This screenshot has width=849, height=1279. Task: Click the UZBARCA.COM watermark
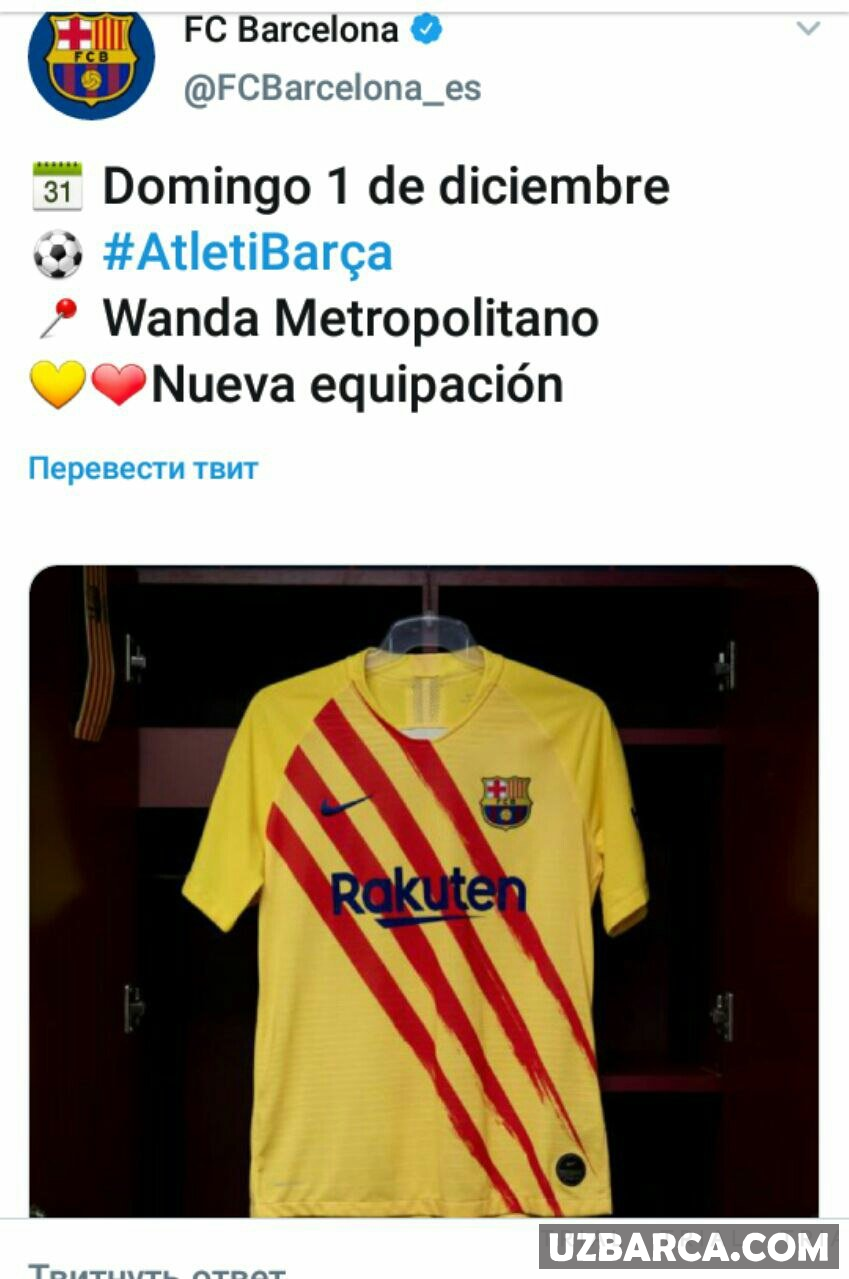[689, 1247]
